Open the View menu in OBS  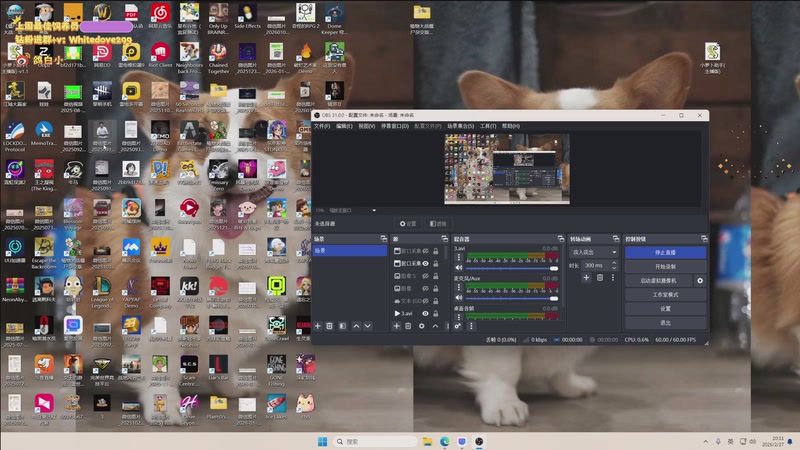click(x=367, y=126)
